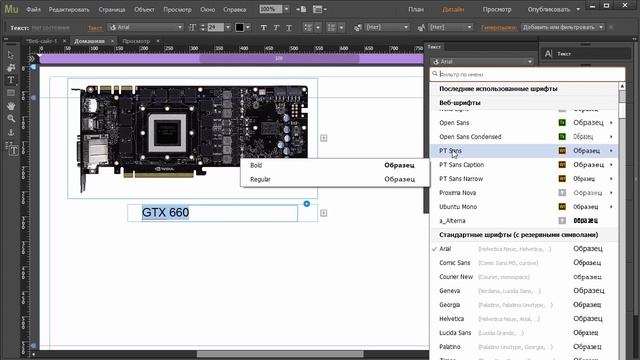The height and width of the screenshot is (360, 640).
Task: Expand Ubuntu Mono submenu arrow
Action: pos(611,207)
